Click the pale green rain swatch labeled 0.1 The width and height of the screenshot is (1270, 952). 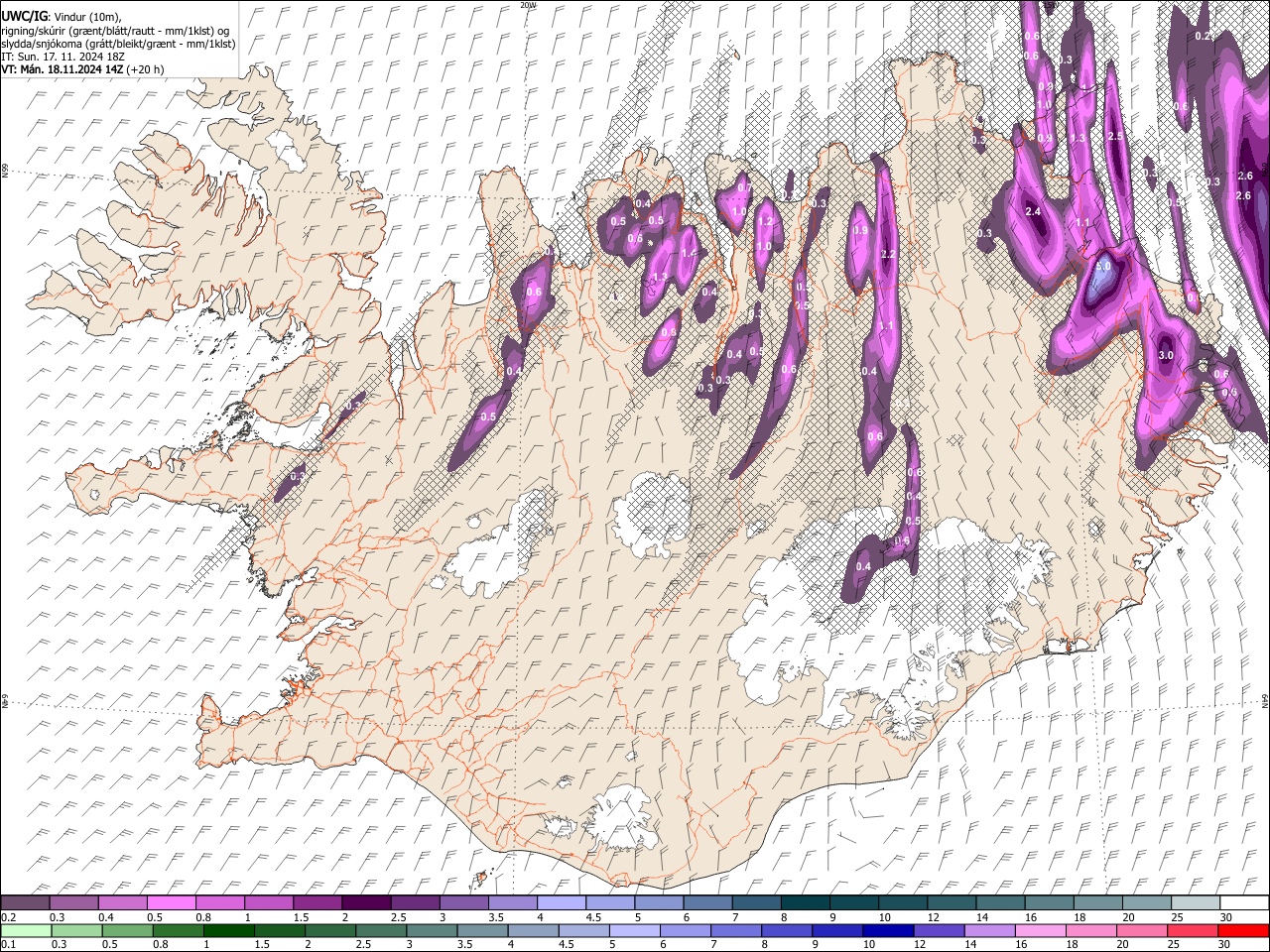coord(26,931)
